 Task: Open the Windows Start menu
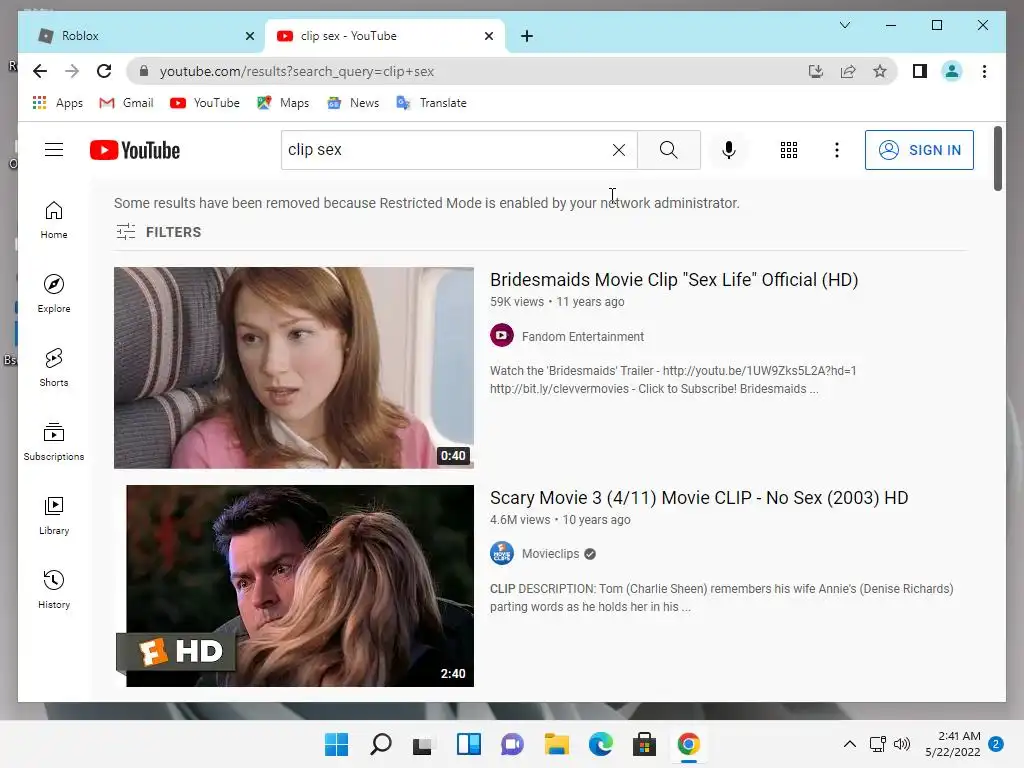pos(336,744)
